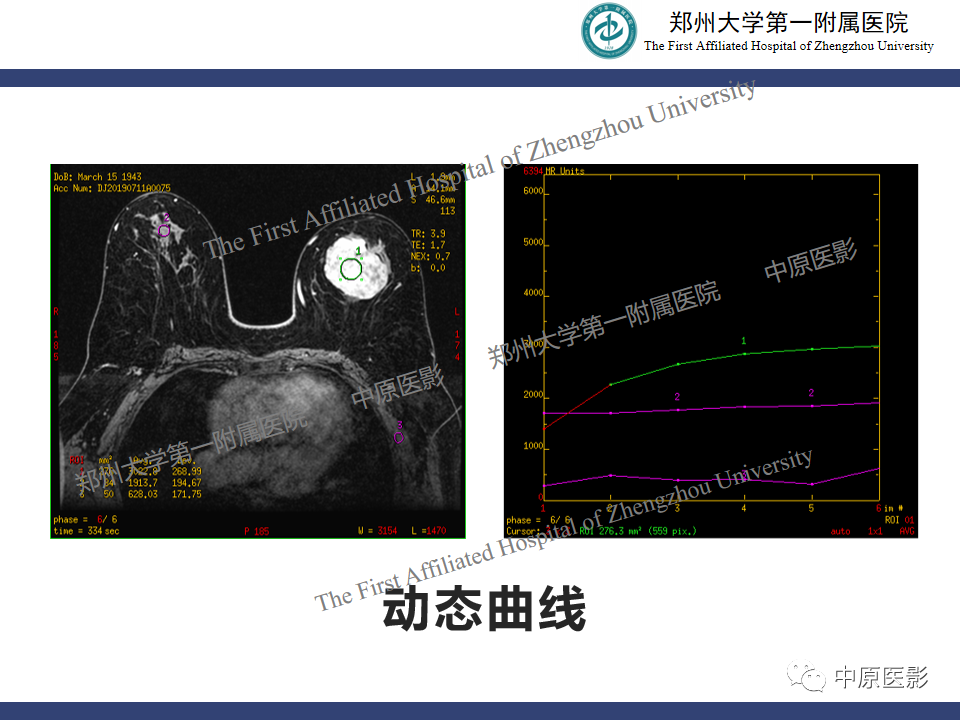
Task: Click the lowest purple curve in the chart
Action: point(710,479)
